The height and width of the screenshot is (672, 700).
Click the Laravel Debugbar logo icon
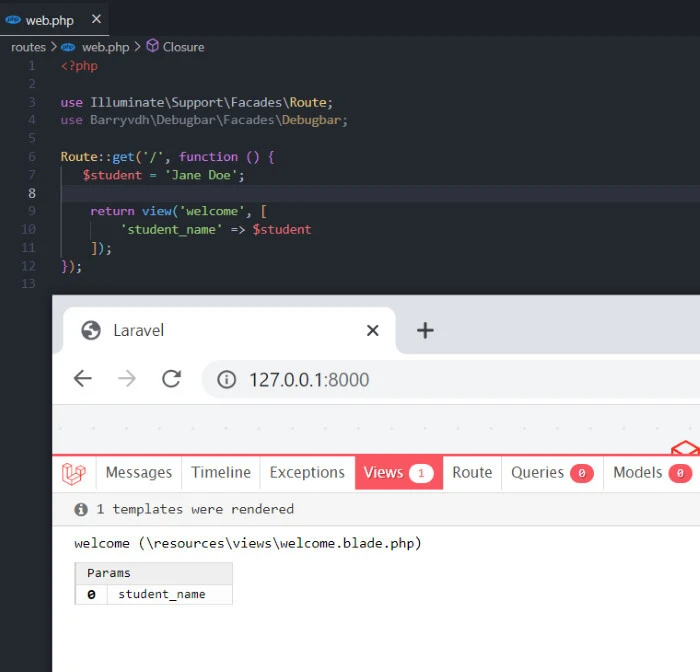[74, 473]
